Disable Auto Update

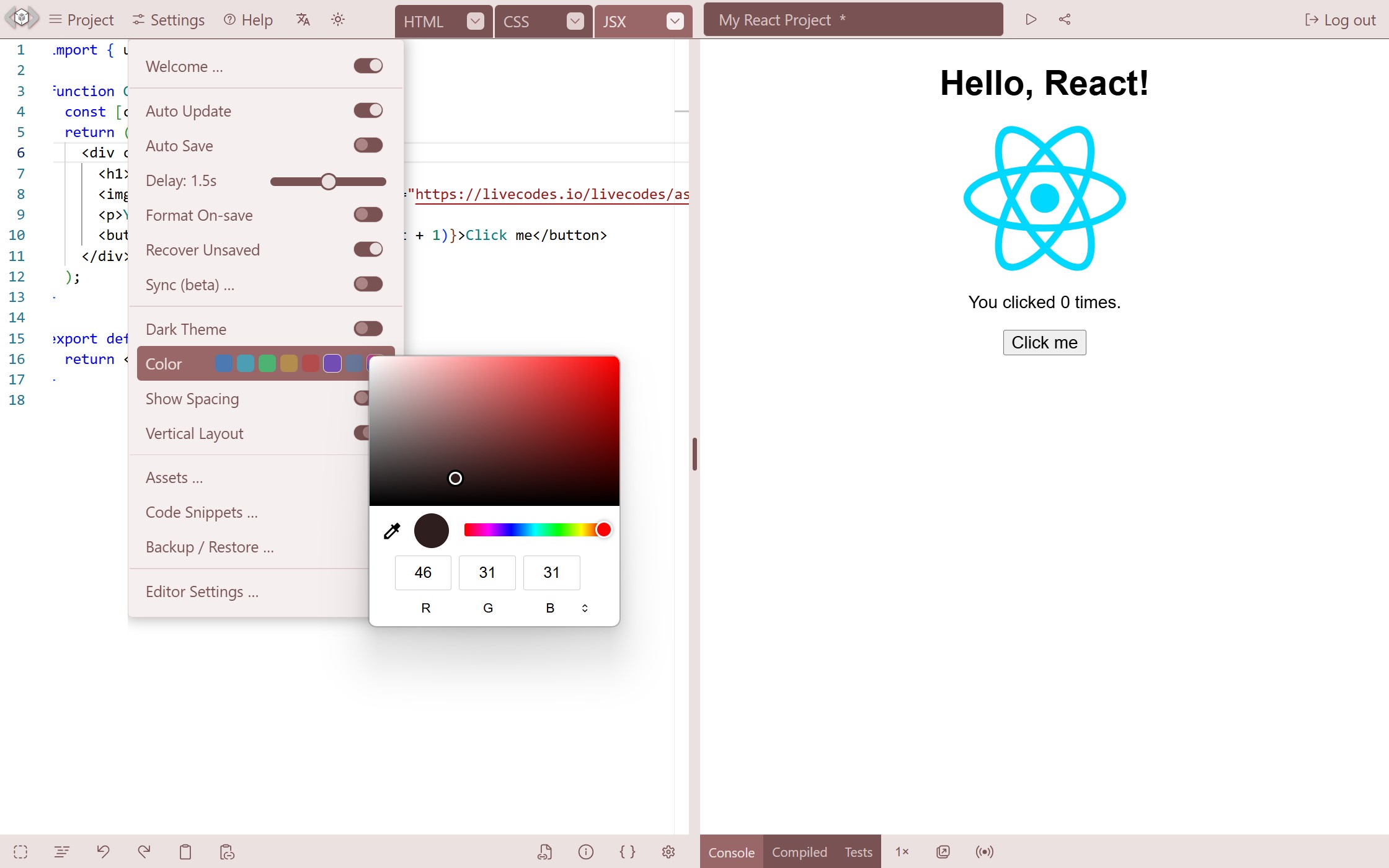click(x=367, y=110)
